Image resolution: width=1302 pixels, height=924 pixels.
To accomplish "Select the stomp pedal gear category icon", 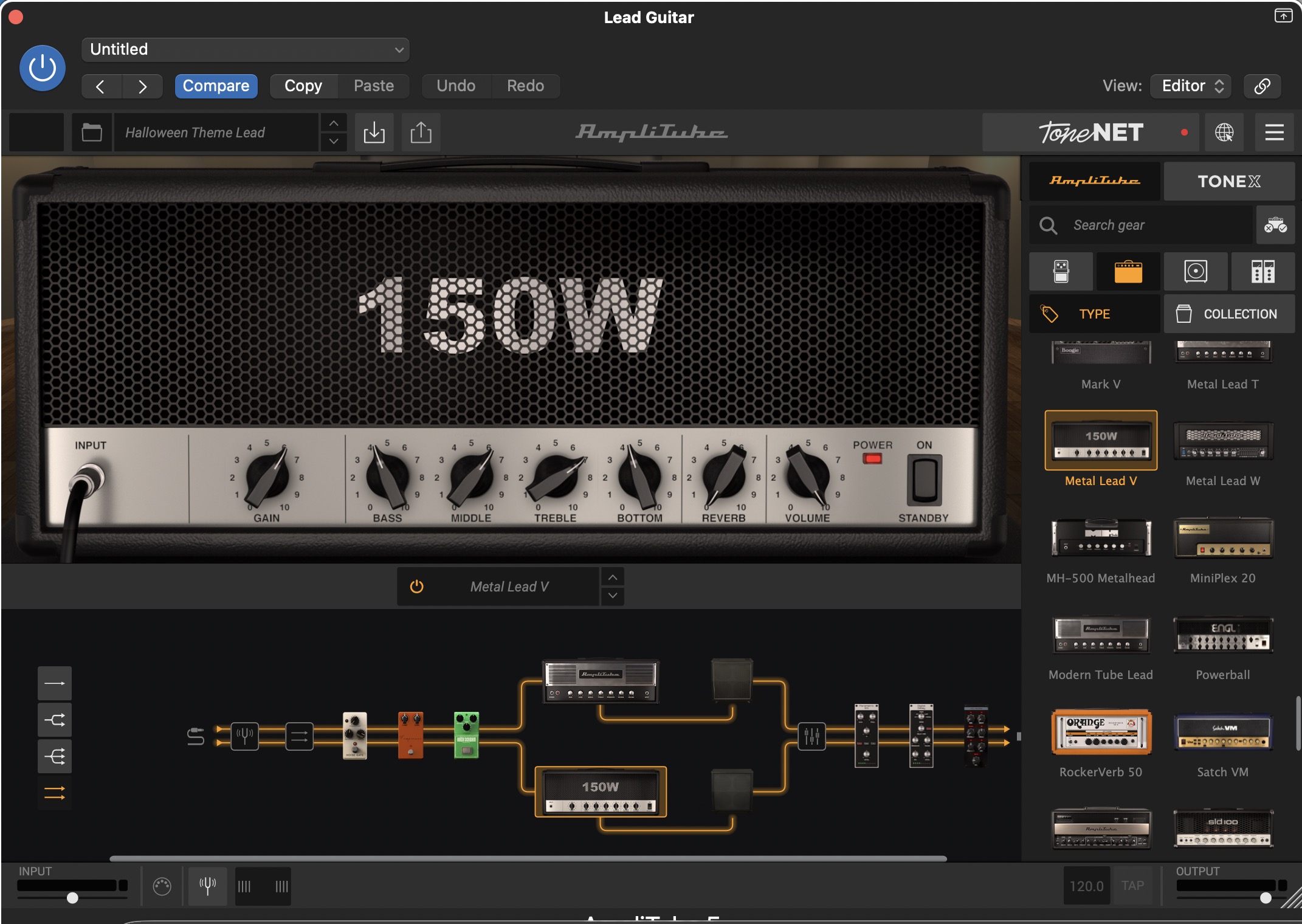I will [x=1061, y=271].
